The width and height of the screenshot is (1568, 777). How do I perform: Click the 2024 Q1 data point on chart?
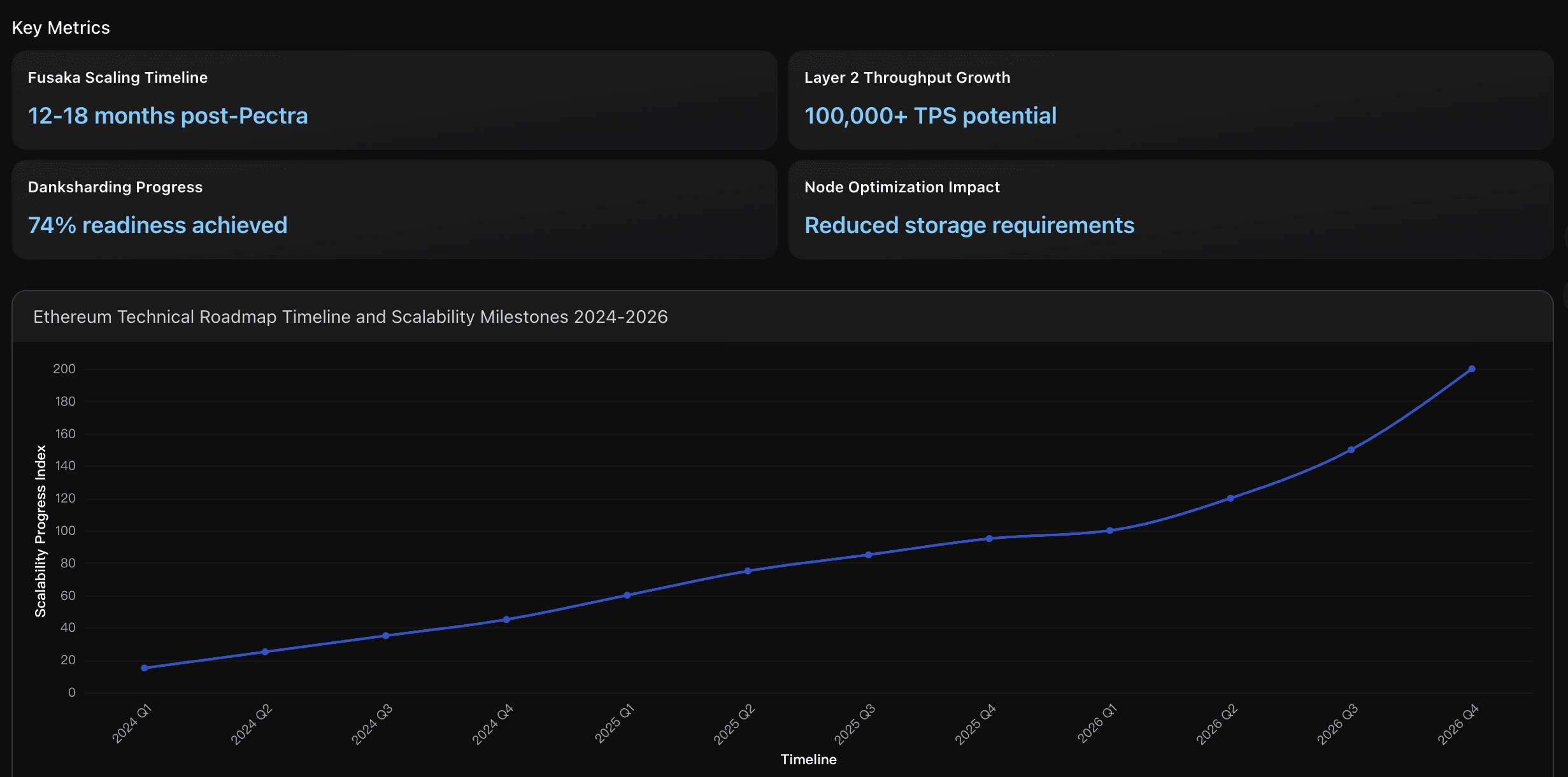tap(145, 668)
